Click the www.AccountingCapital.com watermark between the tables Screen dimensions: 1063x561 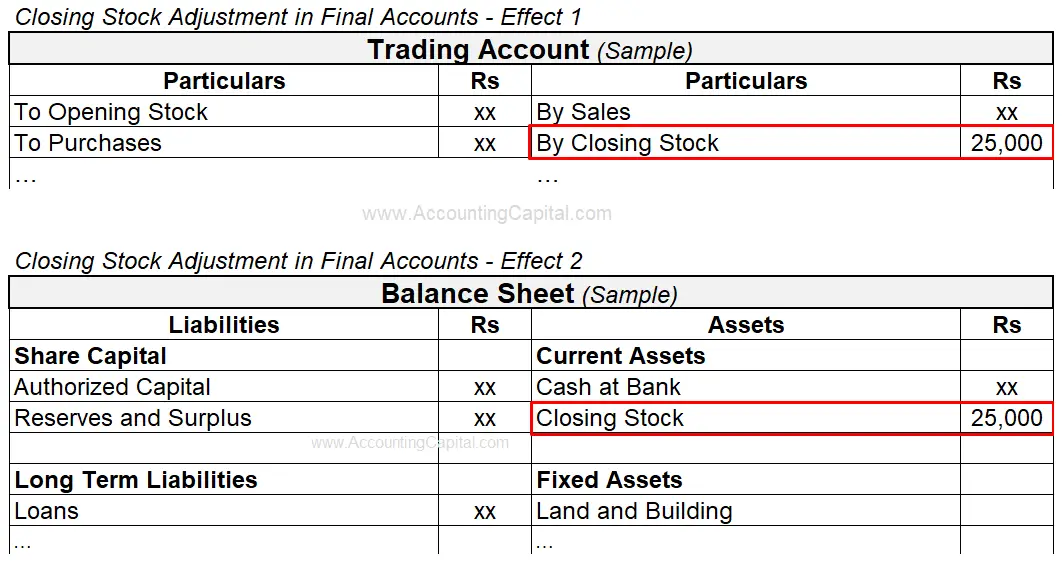[x=486, y=213]
